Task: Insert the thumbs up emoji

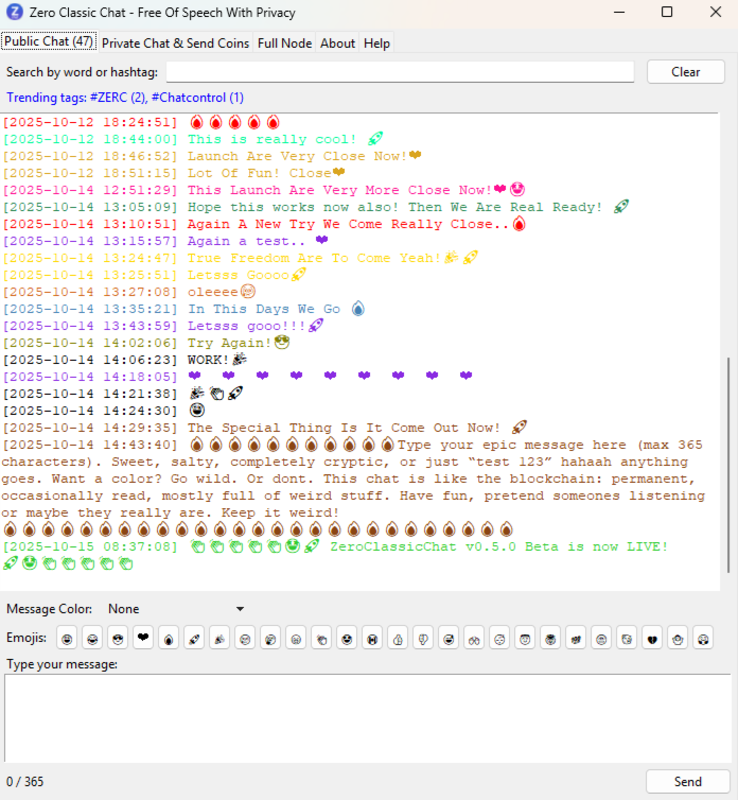Action: point(398,638)
